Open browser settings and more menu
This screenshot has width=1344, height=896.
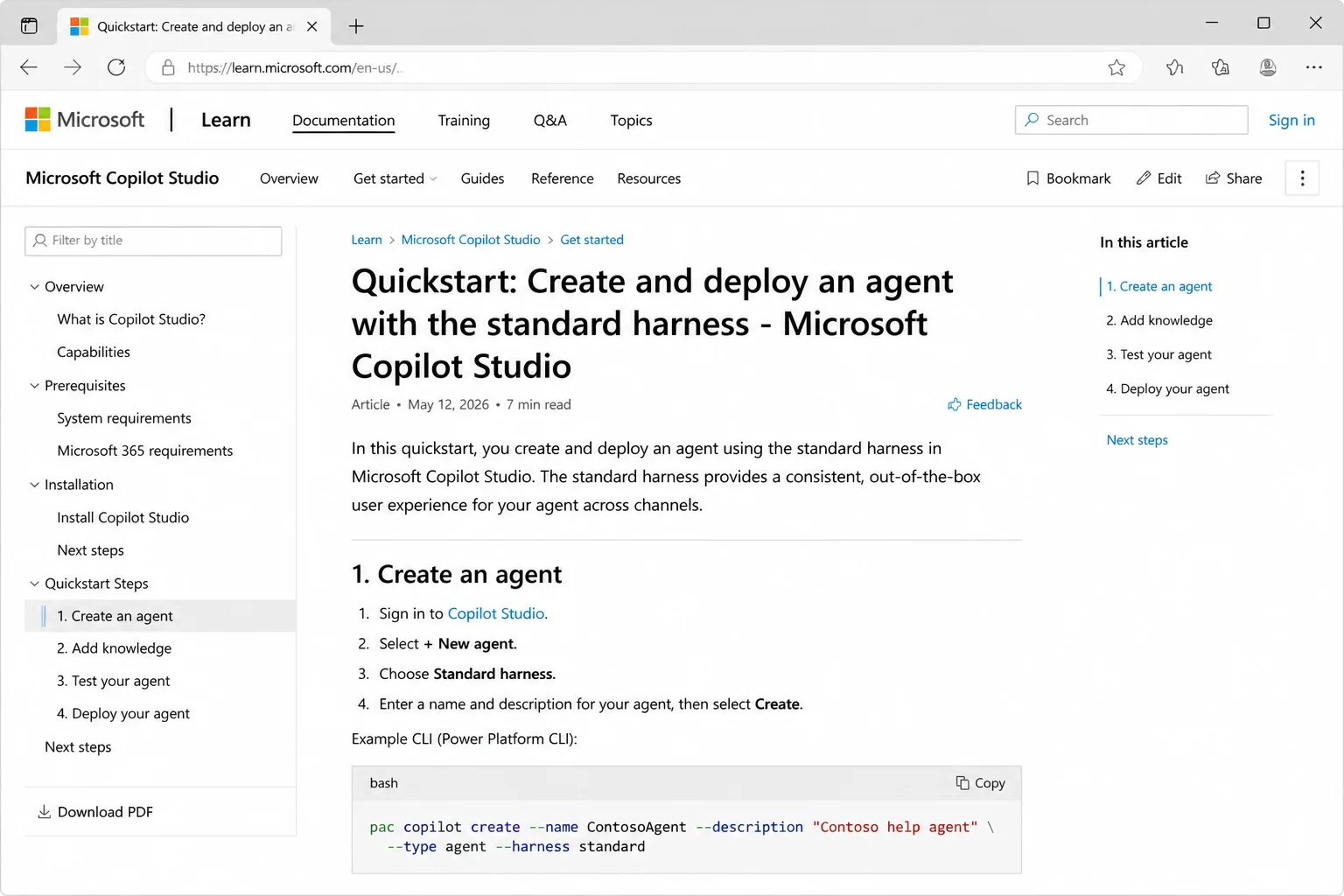coord(1313,67)
